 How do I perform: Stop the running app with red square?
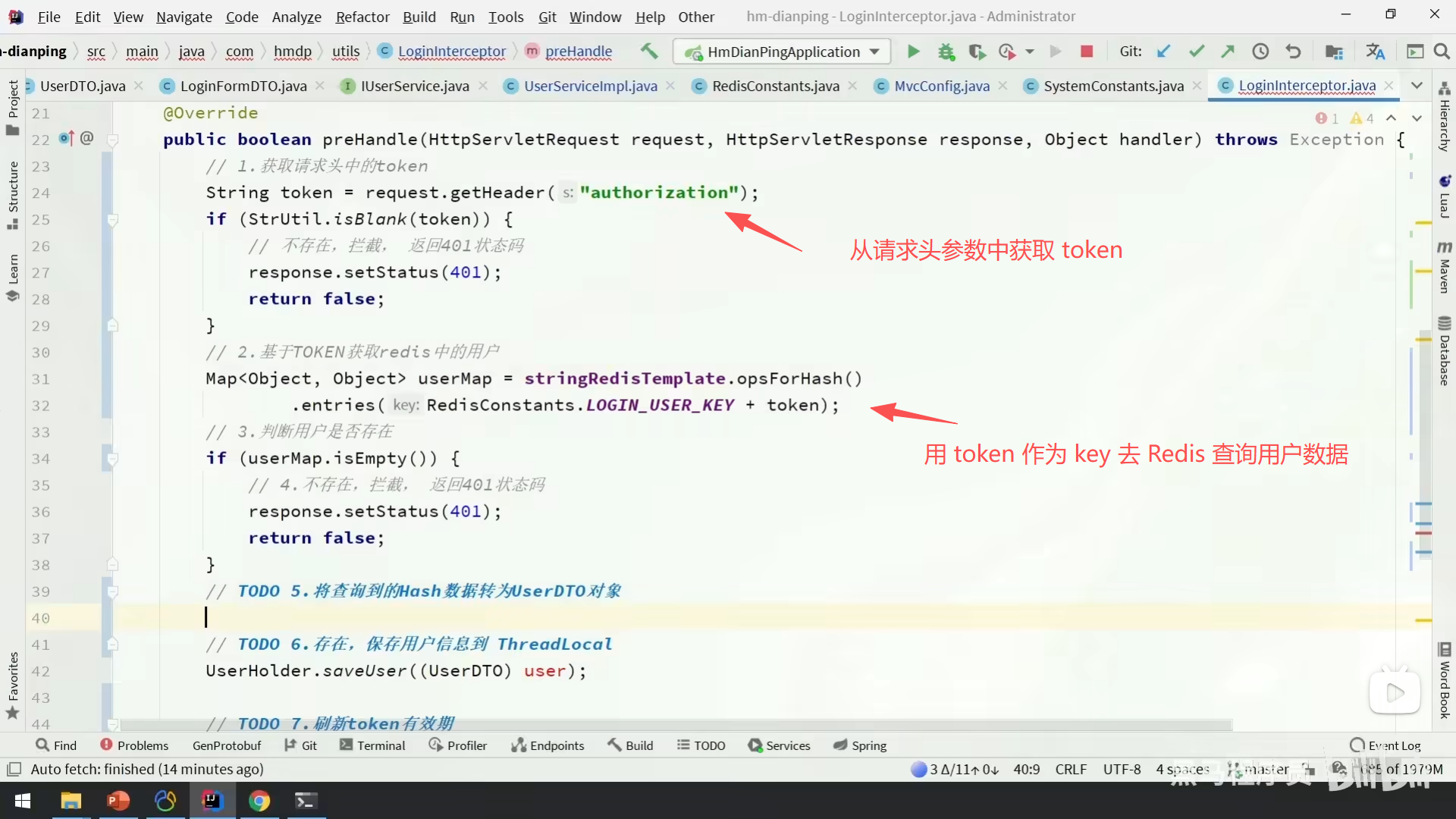pyautogui.click(x=1086, y=52)
